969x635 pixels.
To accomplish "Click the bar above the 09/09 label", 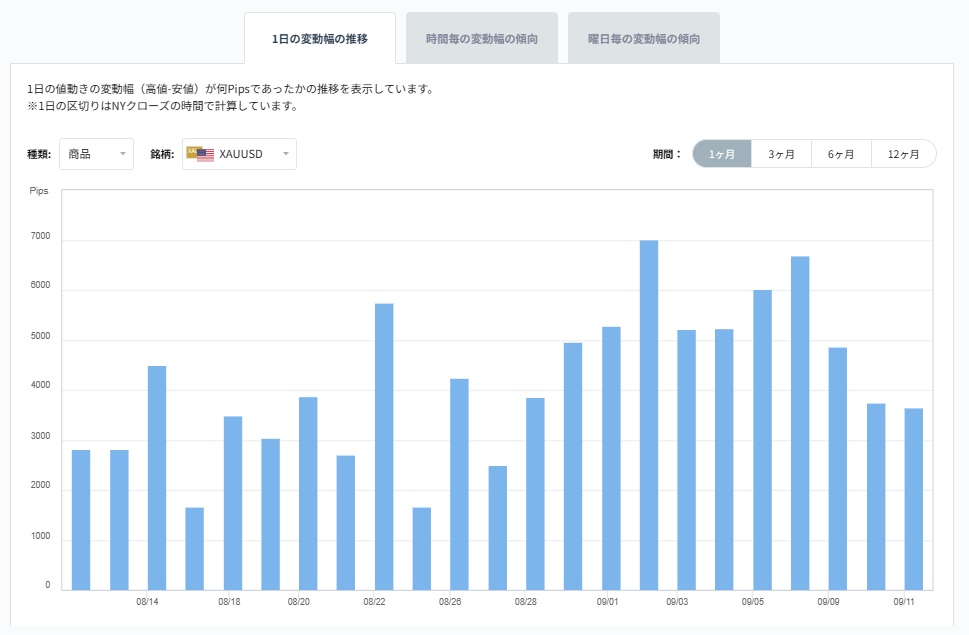I will point(838,469).
